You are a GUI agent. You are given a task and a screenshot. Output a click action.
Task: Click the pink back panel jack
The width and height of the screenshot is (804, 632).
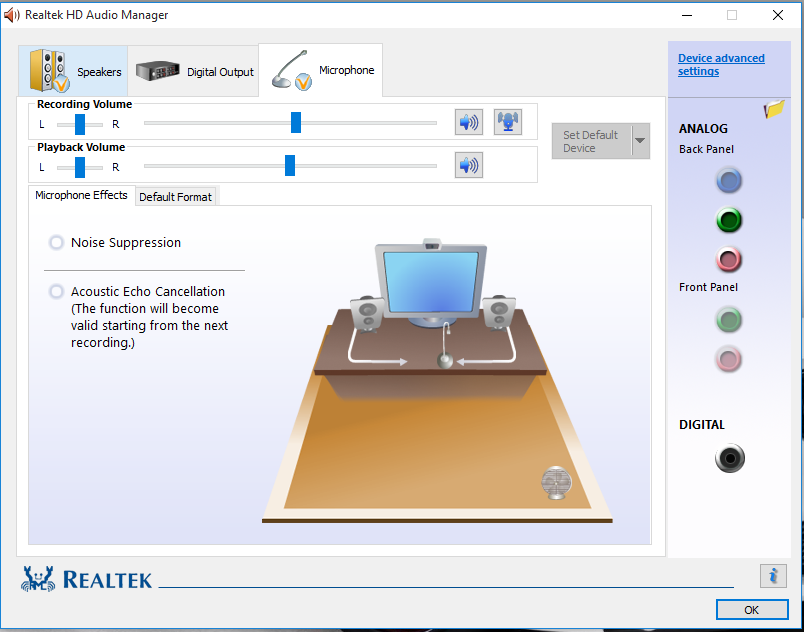[x=729, y=259]
